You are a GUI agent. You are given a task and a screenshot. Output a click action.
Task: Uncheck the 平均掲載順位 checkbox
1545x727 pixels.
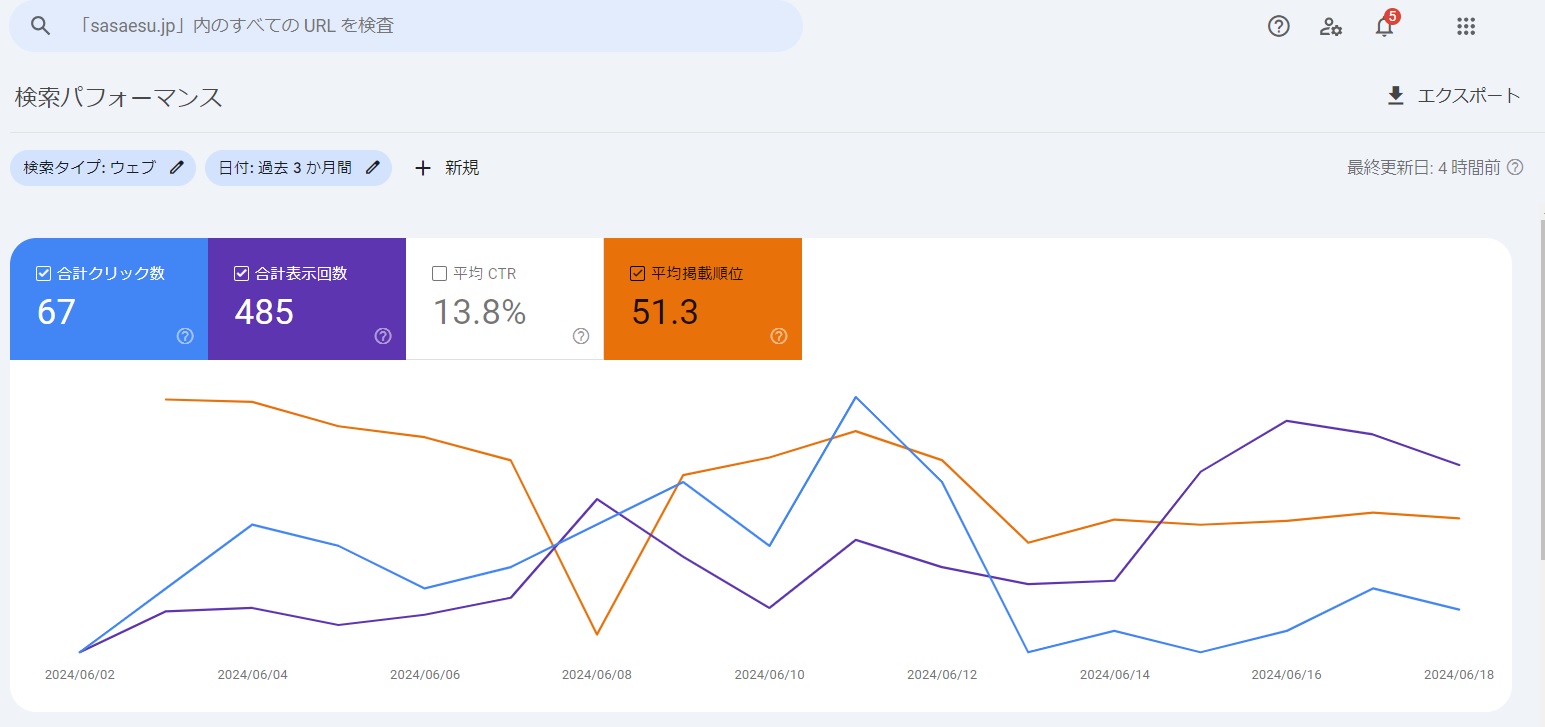(x=637, y=273)
